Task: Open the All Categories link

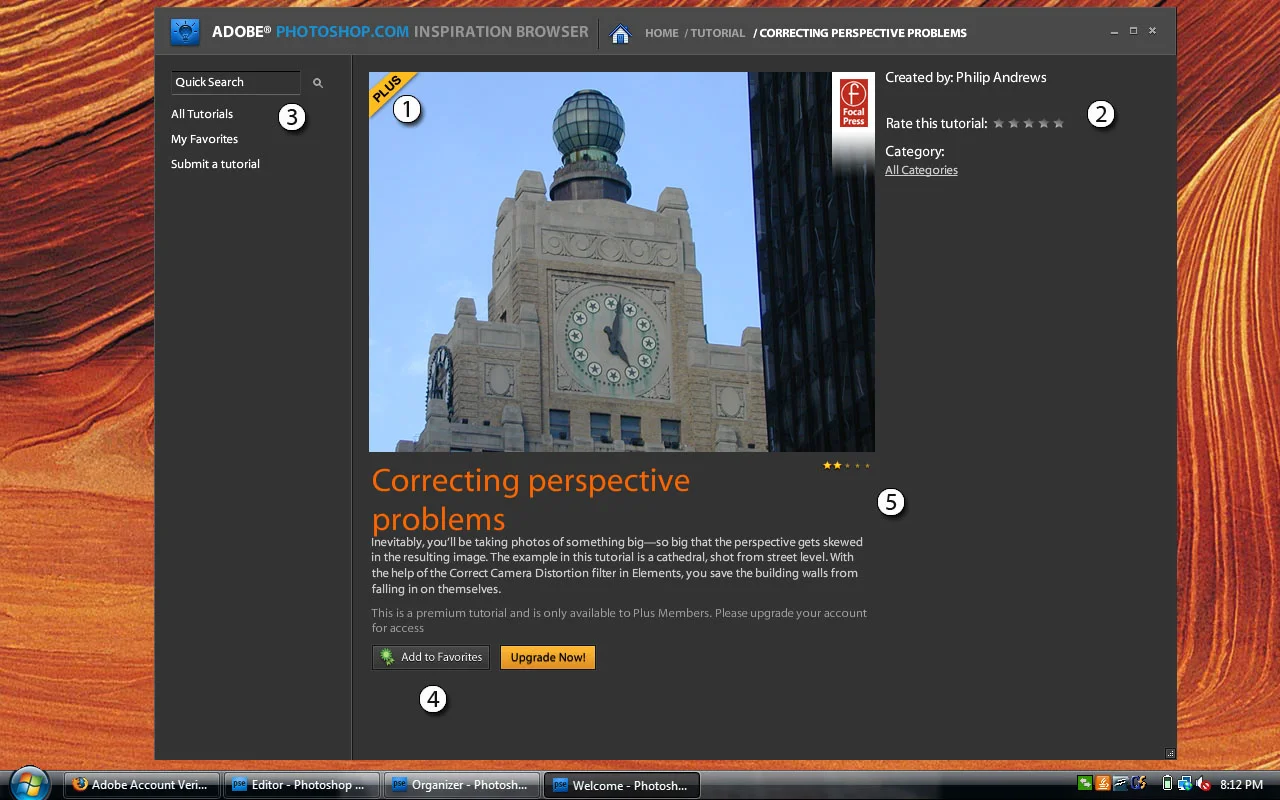Action: tap(921, 170)
